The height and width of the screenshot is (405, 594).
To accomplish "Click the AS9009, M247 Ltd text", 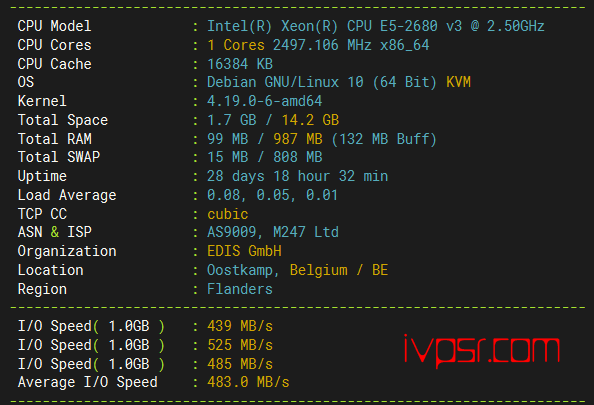I will [x=273, y=232].
